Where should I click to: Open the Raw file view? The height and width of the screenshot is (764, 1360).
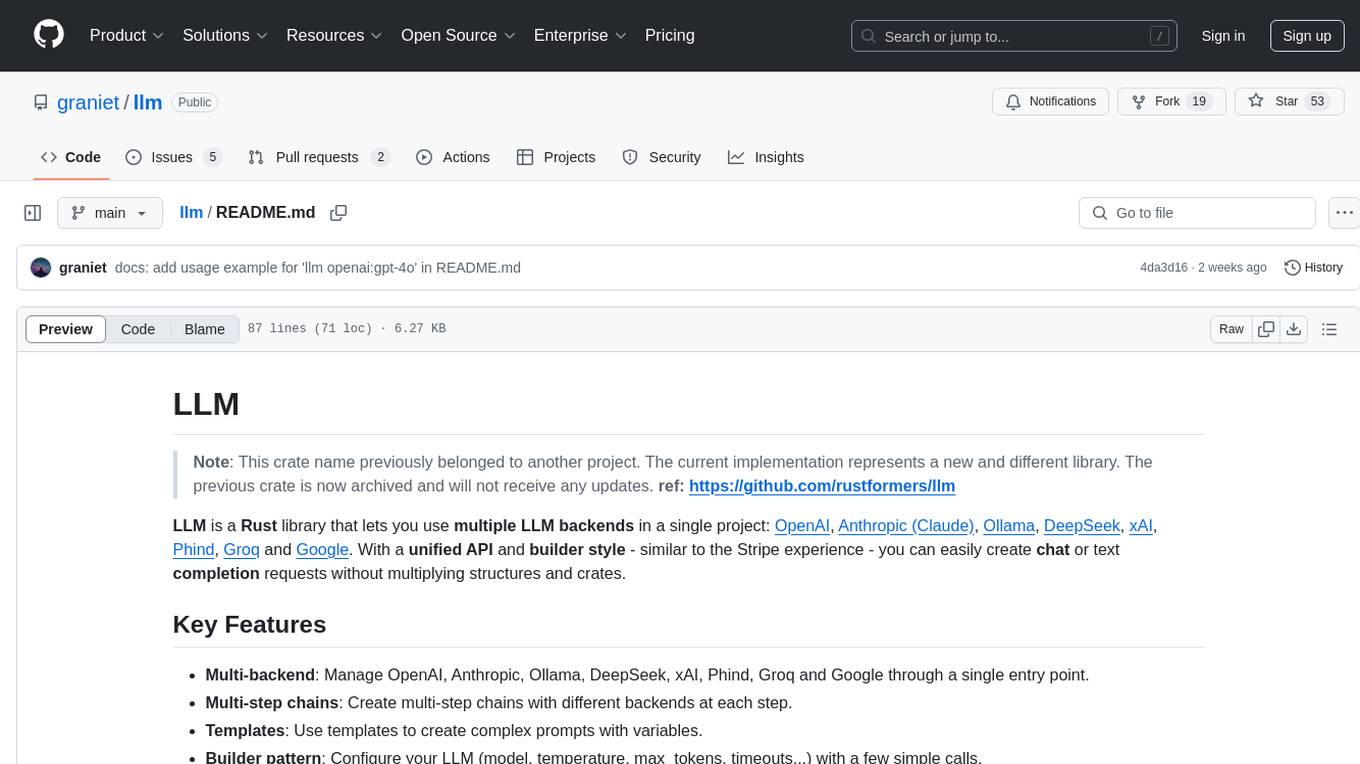pos(1231,329)
